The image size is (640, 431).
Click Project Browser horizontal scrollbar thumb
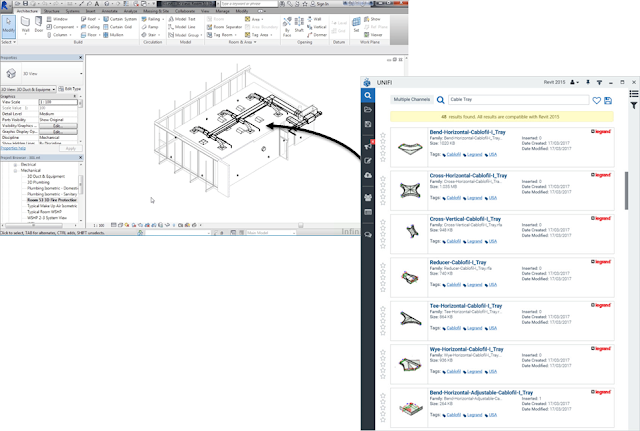point(34,225)
